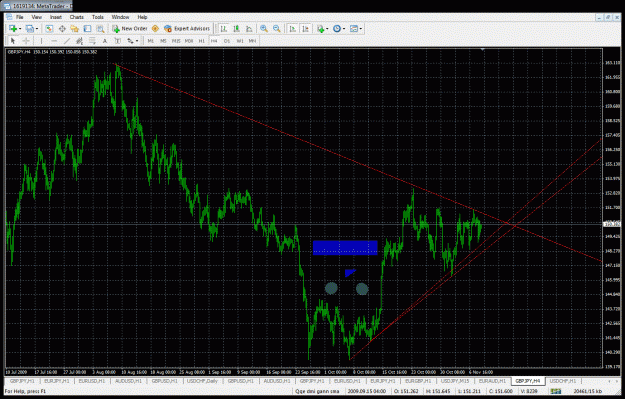Open the View menu
625x399 pixels.
coord(37,17)
